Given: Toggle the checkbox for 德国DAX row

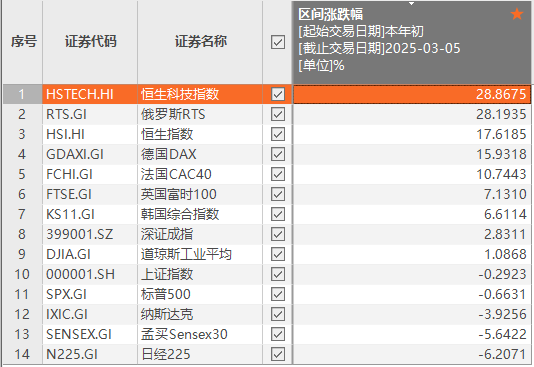Looking at the screenshot, I should click(x=278, y=154).
